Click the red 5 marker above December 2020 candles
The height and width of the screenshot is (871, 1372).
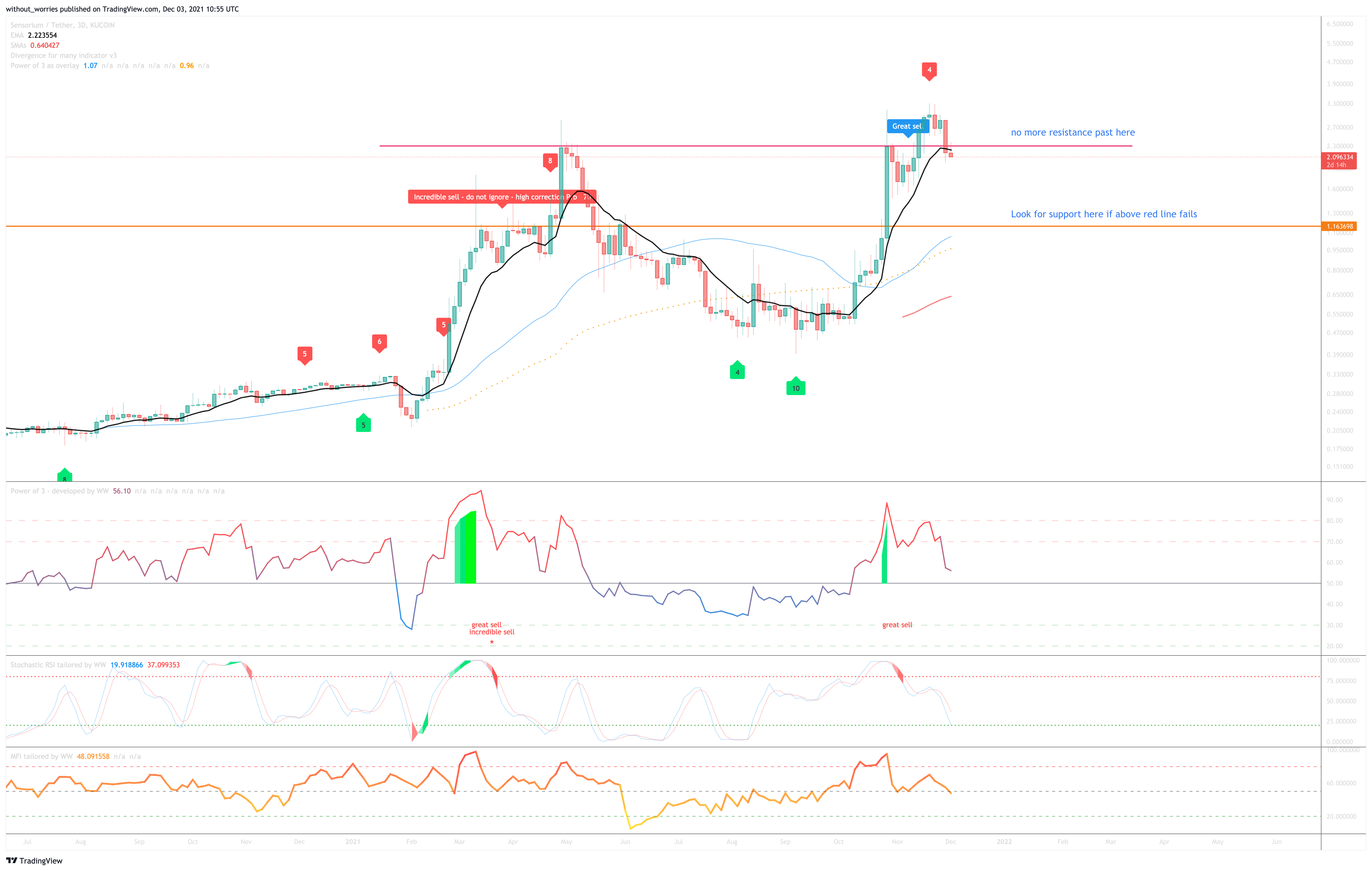[x=305, y=355]
